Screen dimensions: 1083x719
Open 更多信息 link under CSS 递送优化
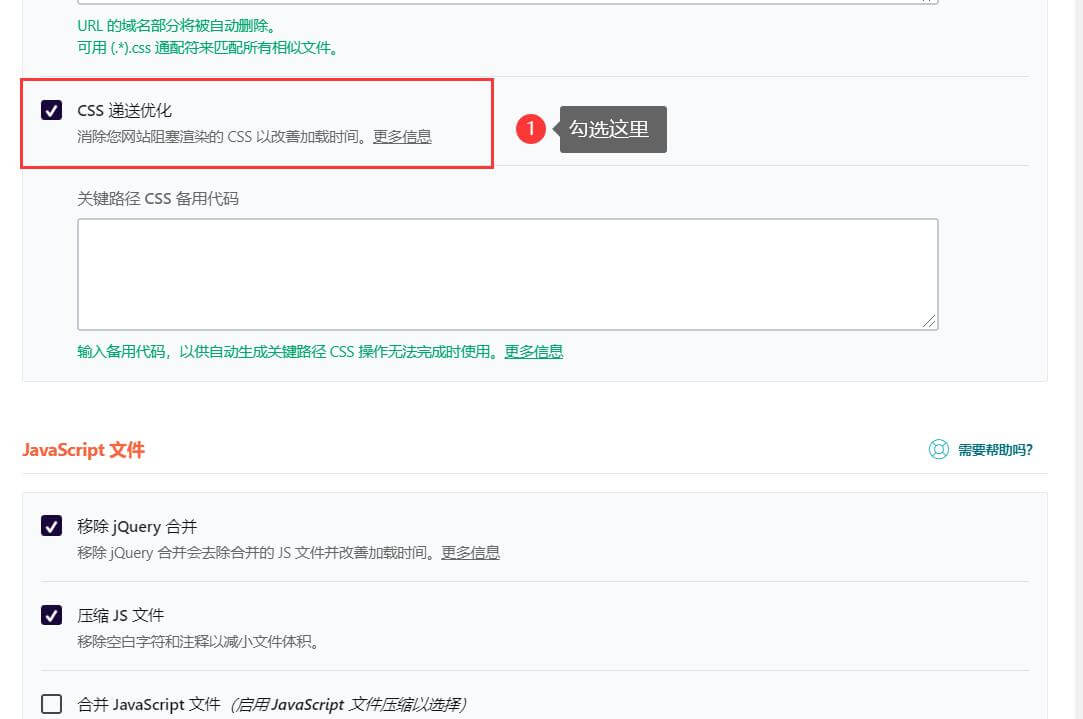click(402, 137)
